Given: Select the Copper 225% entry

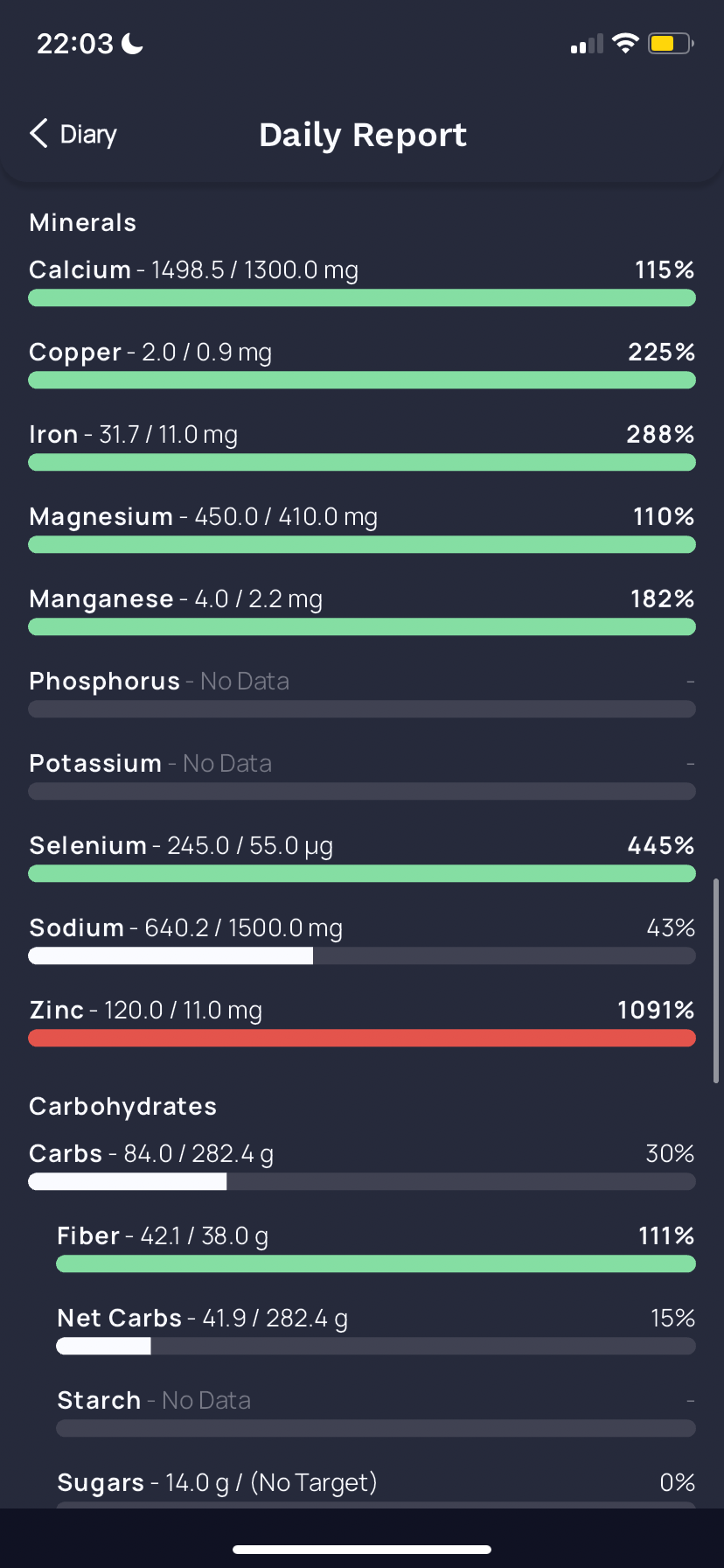Looking at the screenshot, I should (362, 363).
